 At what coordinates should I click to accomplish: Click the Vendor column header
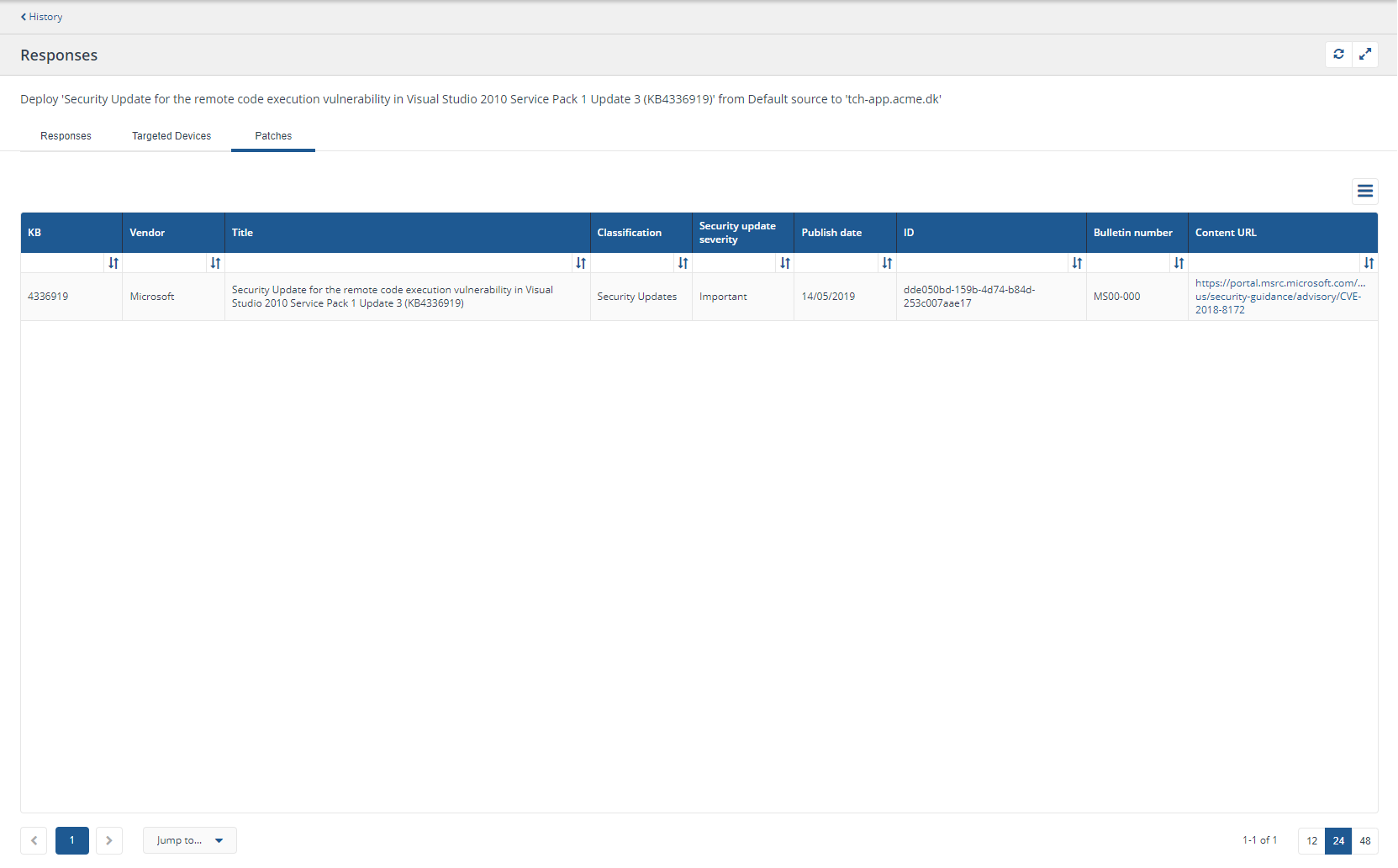pyautogui.click(x=174, y=233)
